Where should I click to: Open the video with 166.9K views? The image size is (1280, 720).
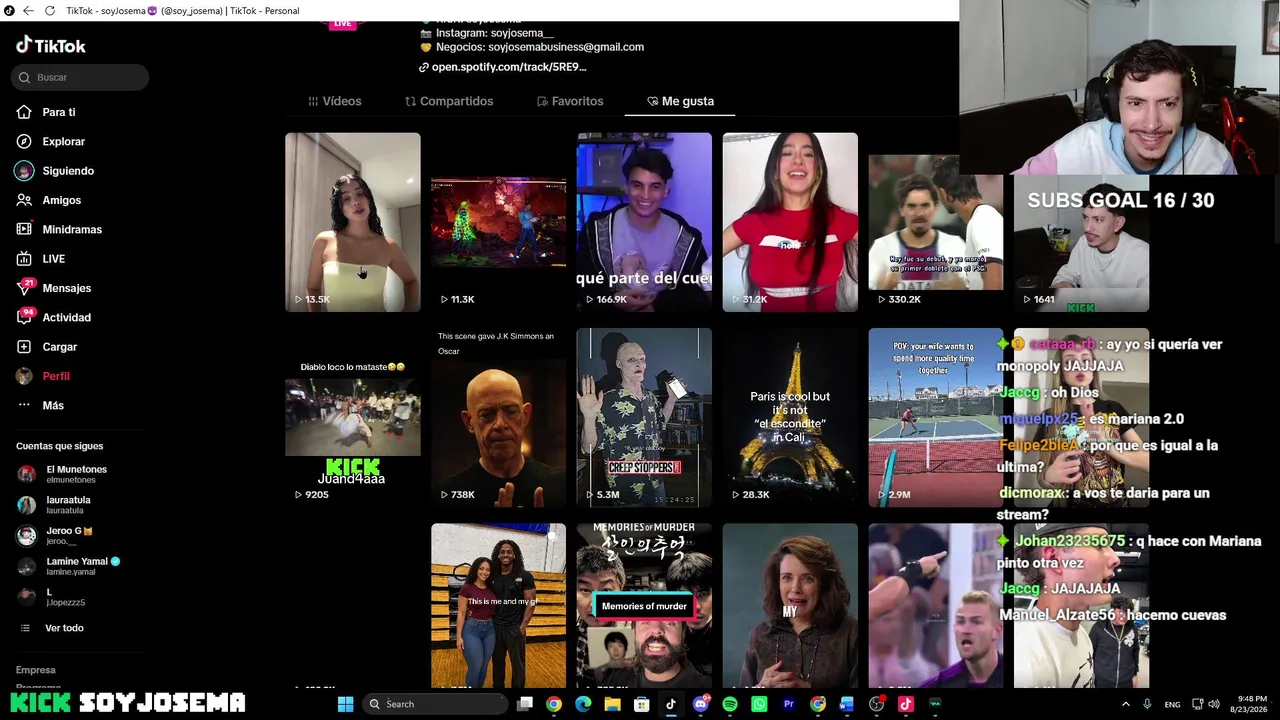(x=644, y=222)
